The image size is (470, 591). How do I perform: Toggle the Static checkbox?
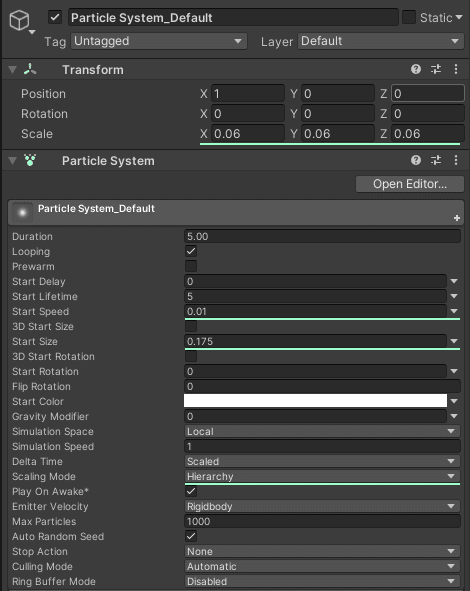[409, 17]
